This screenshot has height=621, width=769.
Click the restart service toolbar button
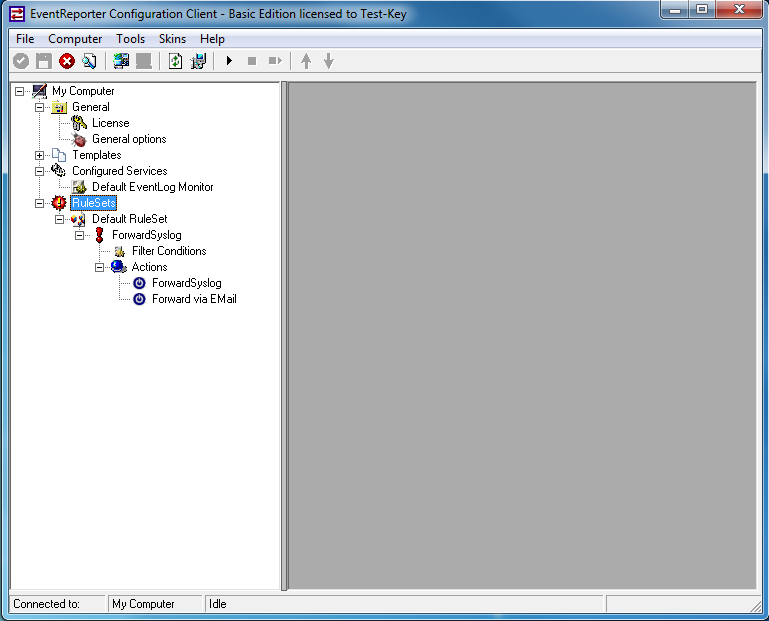coord(275,61)
